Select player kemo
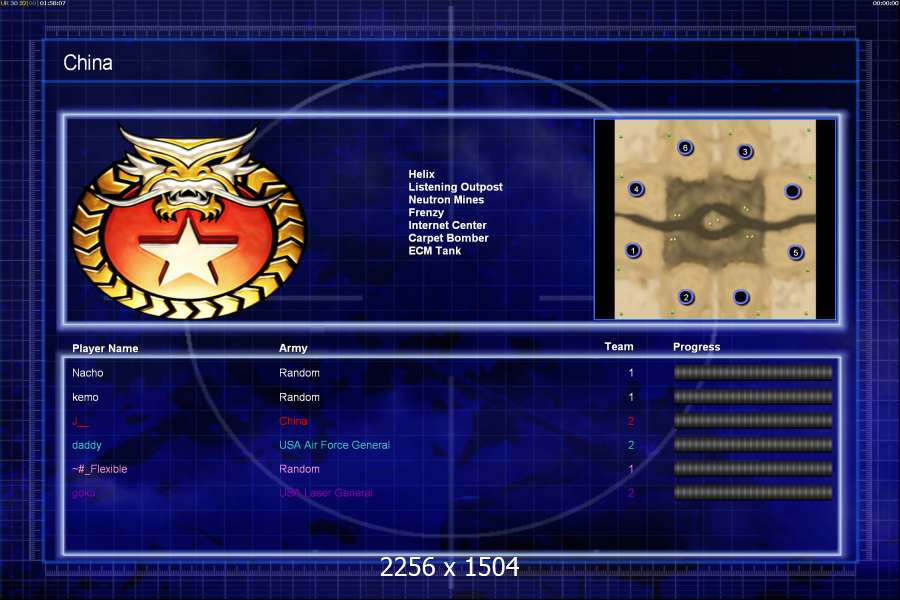 (x=85, y=397)
